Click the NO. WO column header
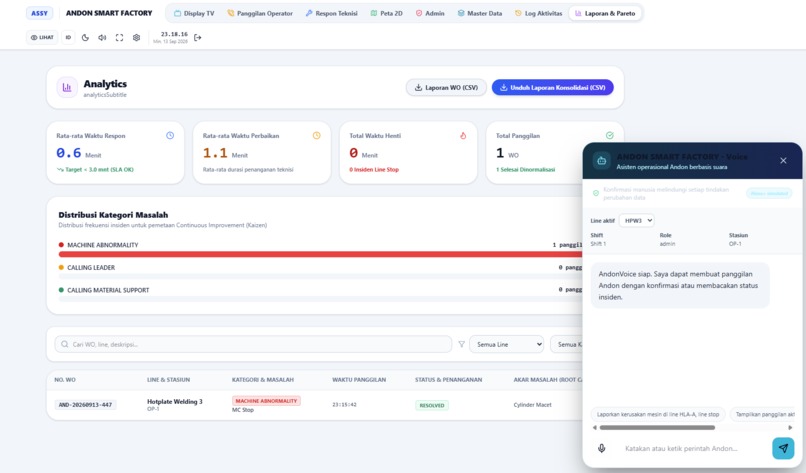 (65, 379)
